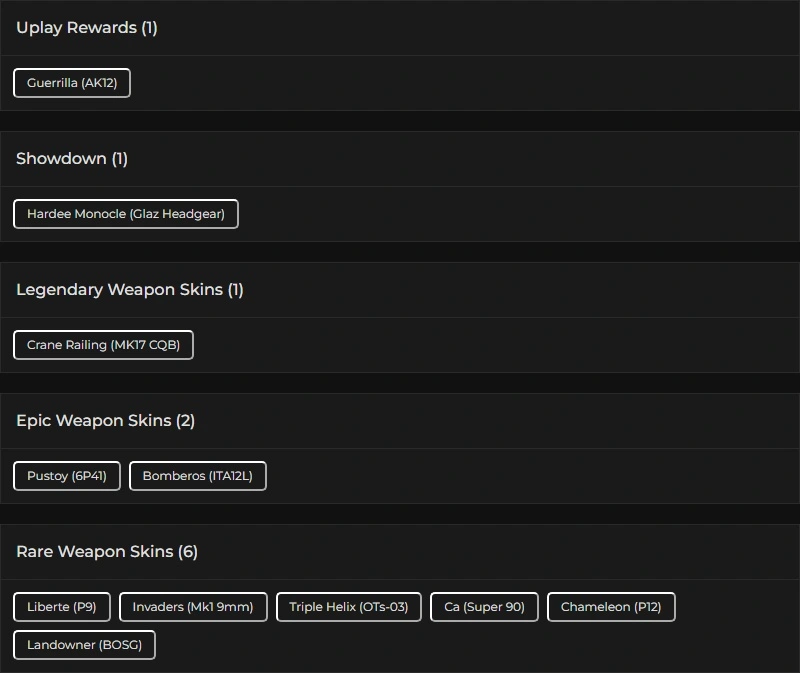Open the Crane Railing (MK17 CQB) tag
Image resolution: width=800 pixels, height=673 pixels.
point(103,345)
